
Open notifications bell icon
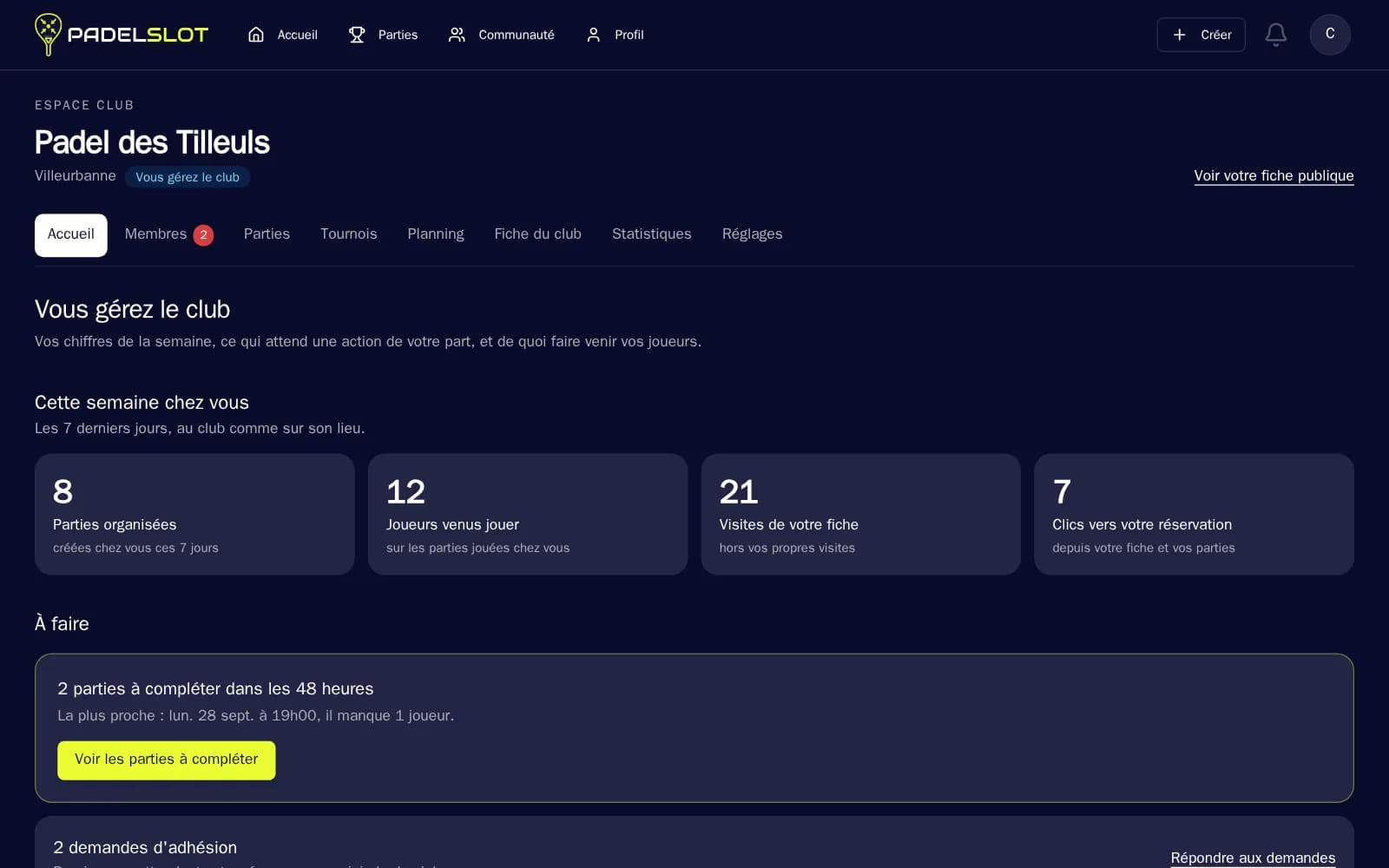pos(1275,35)
